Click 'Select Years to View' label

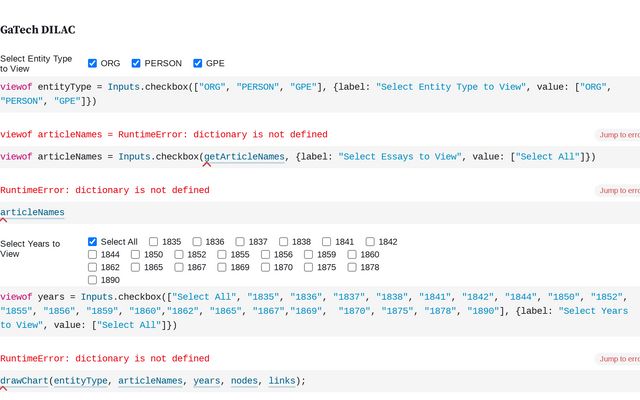(30, 249)
